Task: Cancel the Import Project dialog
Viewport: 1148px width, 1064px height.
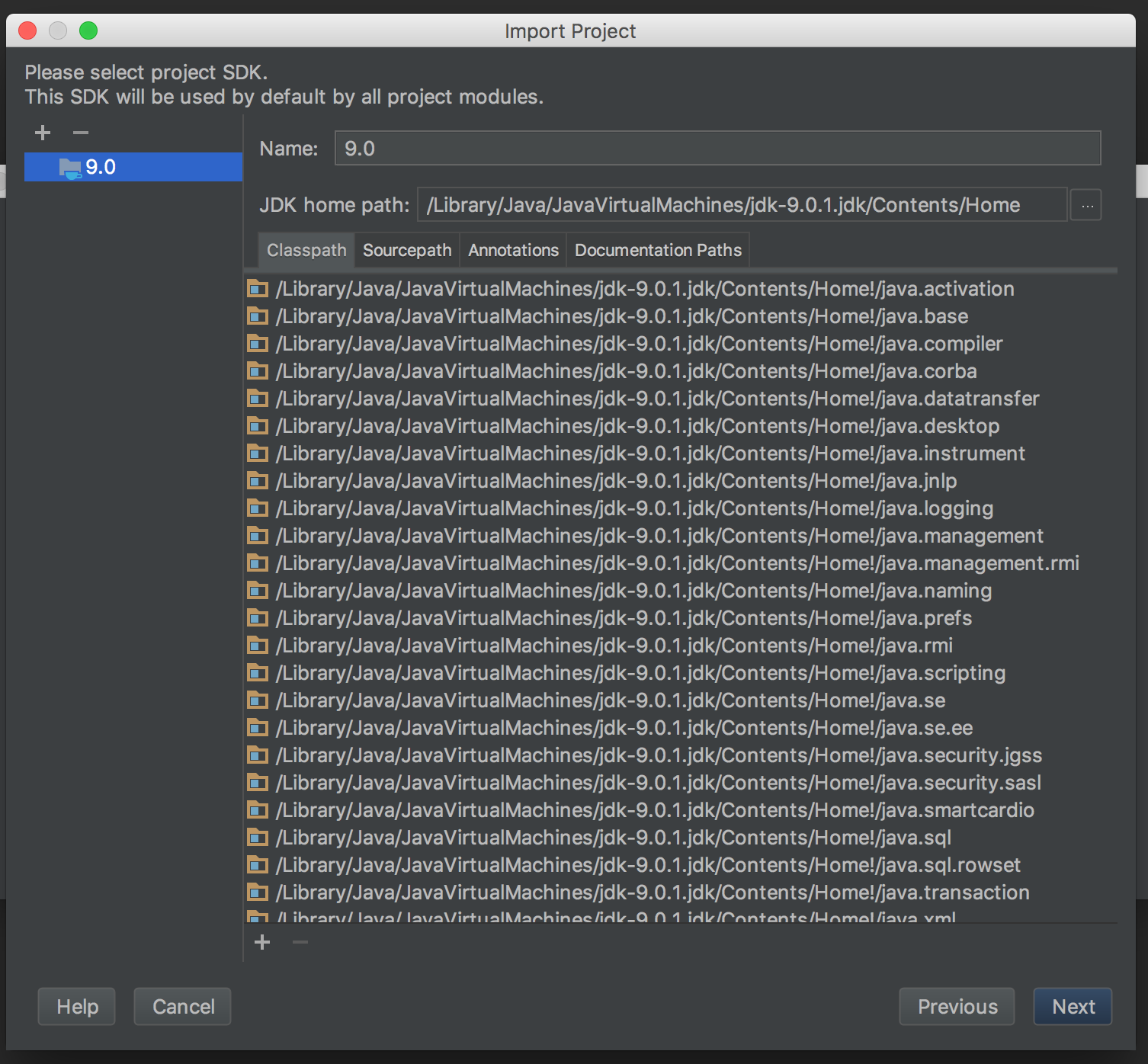Action: click(183, 1006)
